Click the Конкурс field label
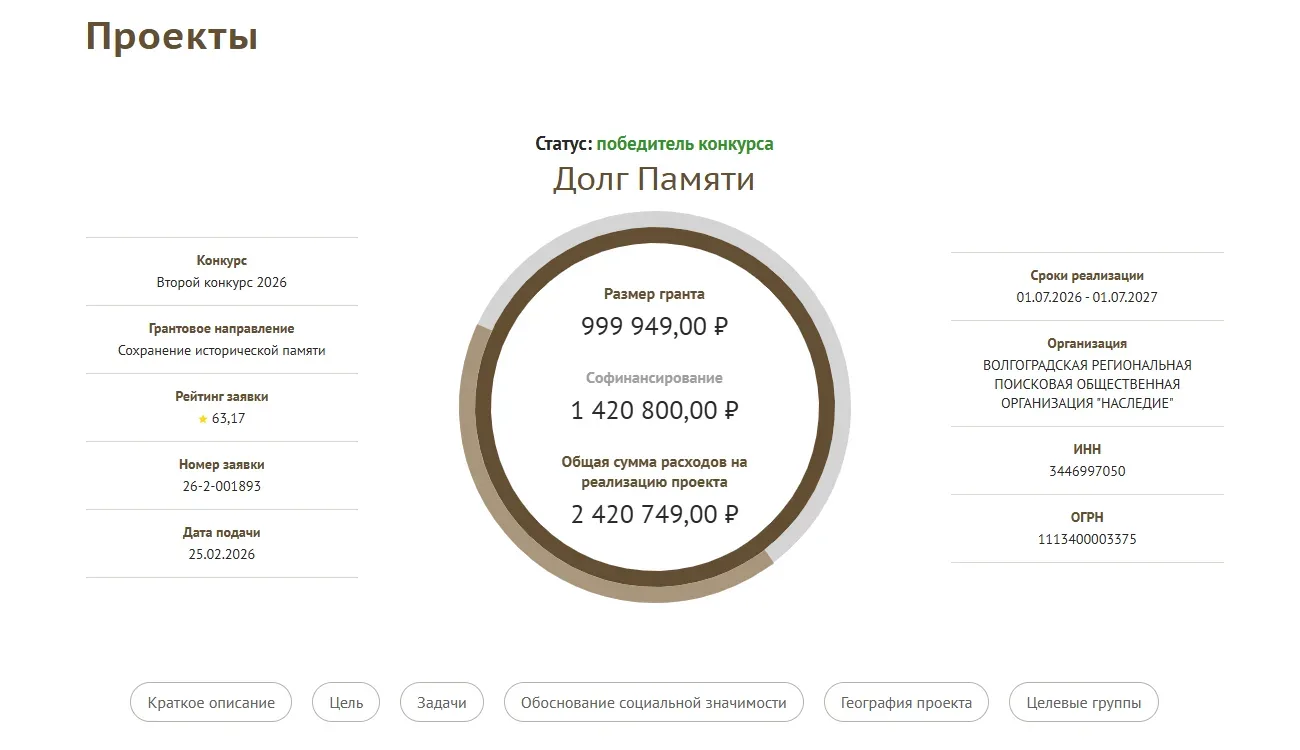The height and width of the screenshot is (750, 1300). [x=222, y=261]
